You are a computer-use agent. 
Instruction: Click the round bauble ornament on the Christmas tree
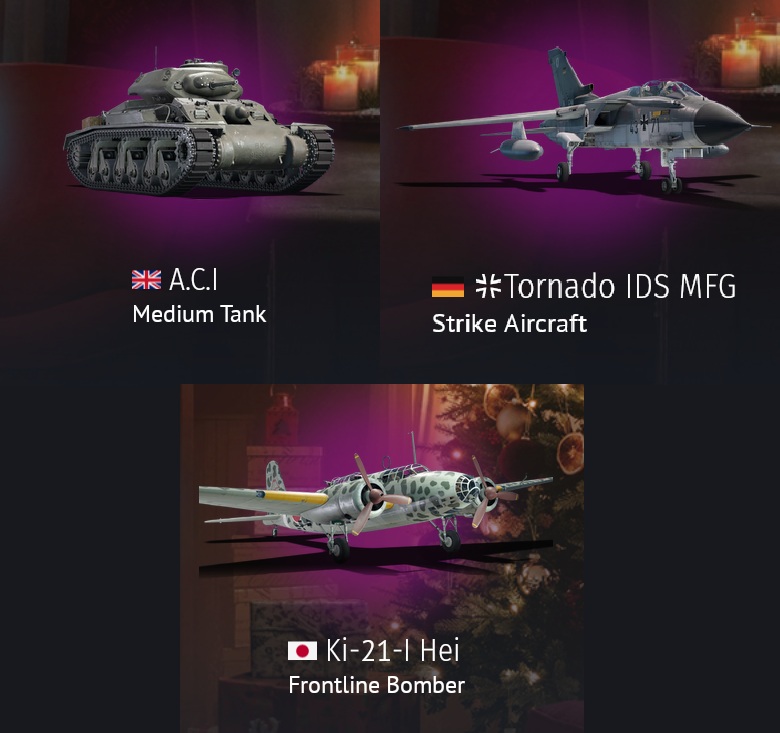pyautogui.click(x=514, y=421)
